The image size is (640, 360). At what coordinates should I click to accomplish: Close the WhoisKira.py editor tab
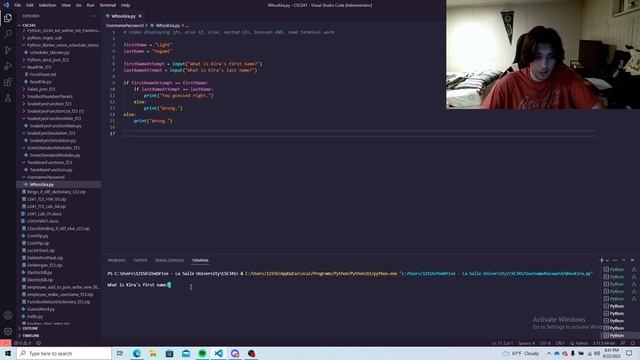tap(140, 16)
